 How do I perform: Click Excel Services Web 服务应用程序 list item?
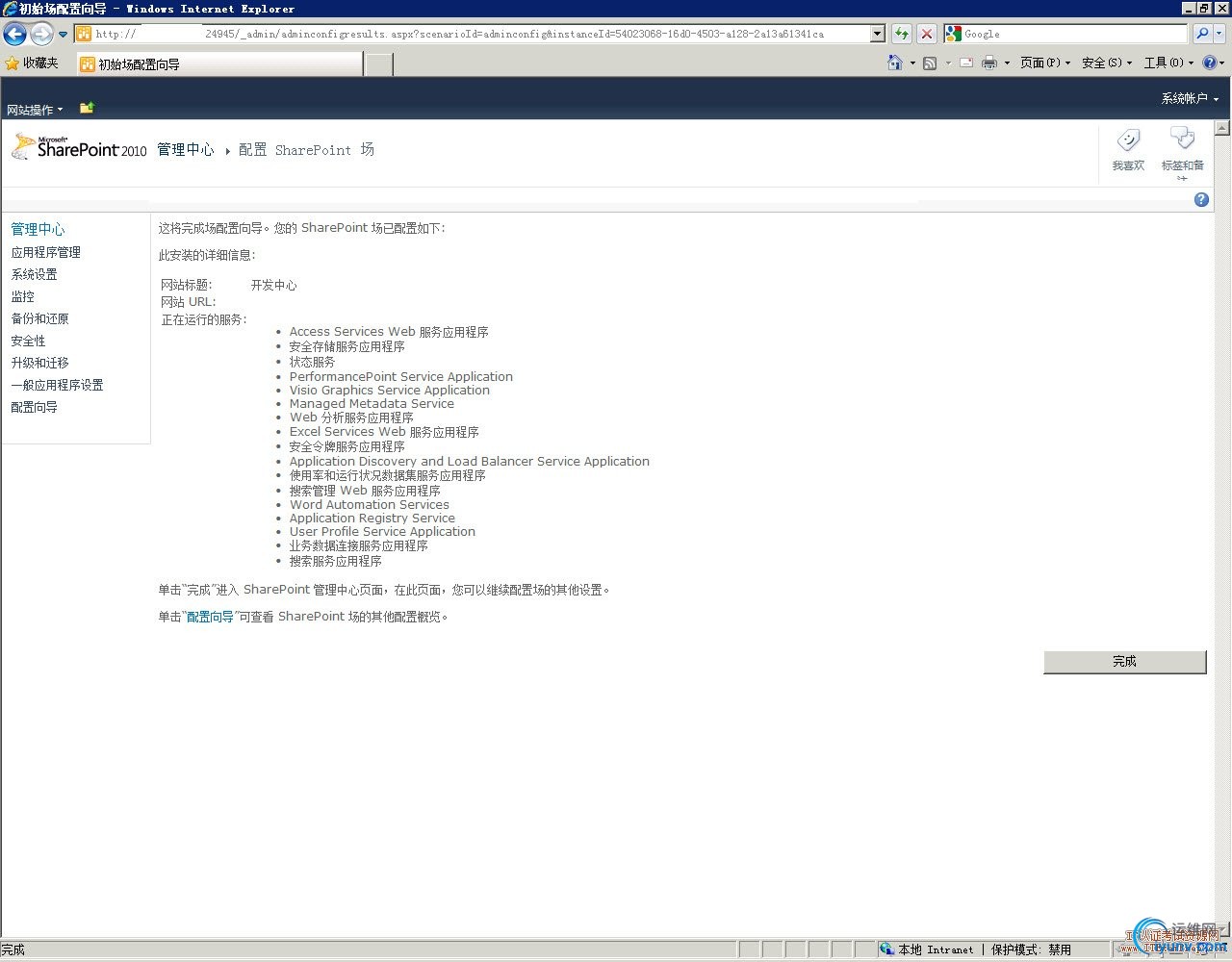click(384, 432)
